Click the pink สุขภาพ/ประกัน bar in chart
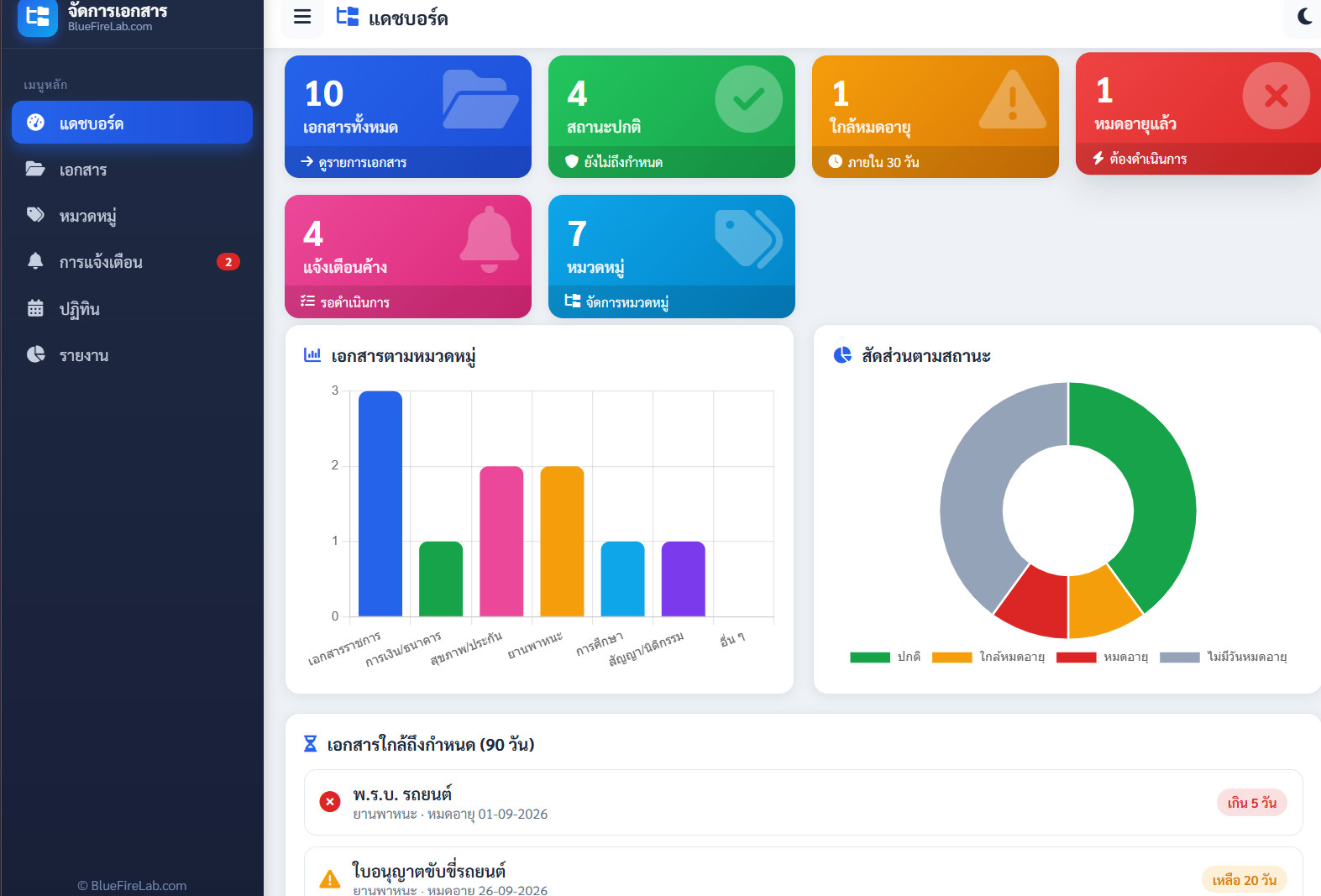The image size is (1321, 896). tap(501, 542)
